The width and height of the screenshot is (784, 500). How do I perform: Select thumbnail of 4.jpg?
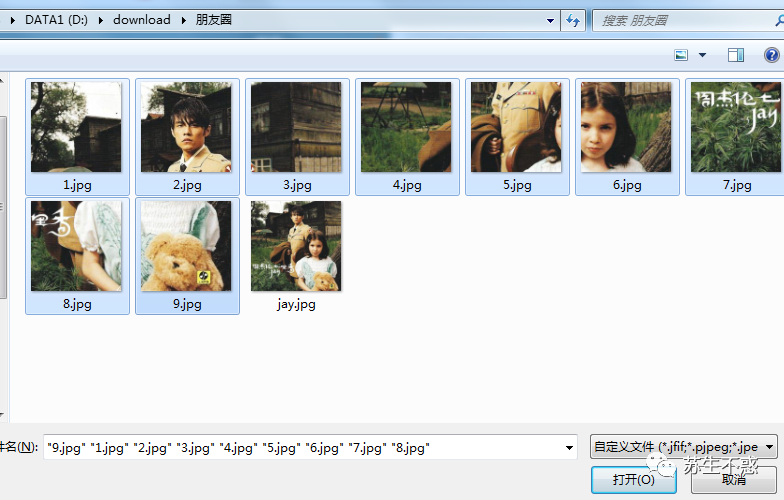tap(406, 127)
